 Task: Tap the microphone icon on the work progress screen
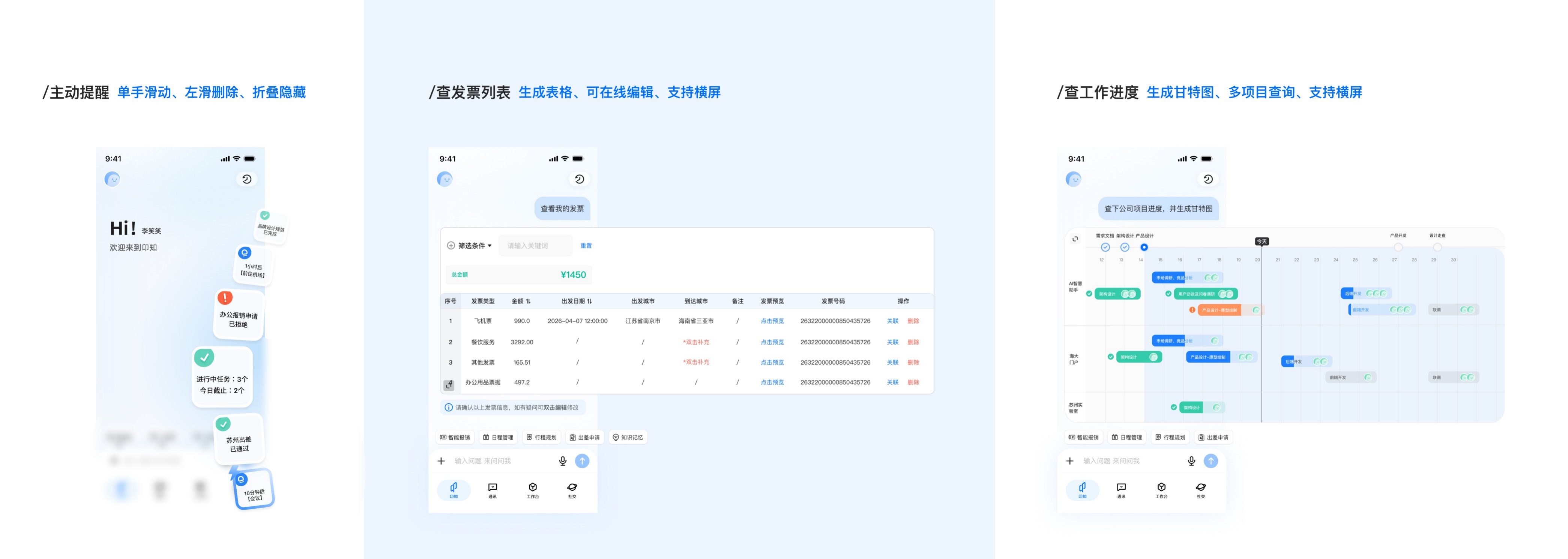pos(1192,461)
